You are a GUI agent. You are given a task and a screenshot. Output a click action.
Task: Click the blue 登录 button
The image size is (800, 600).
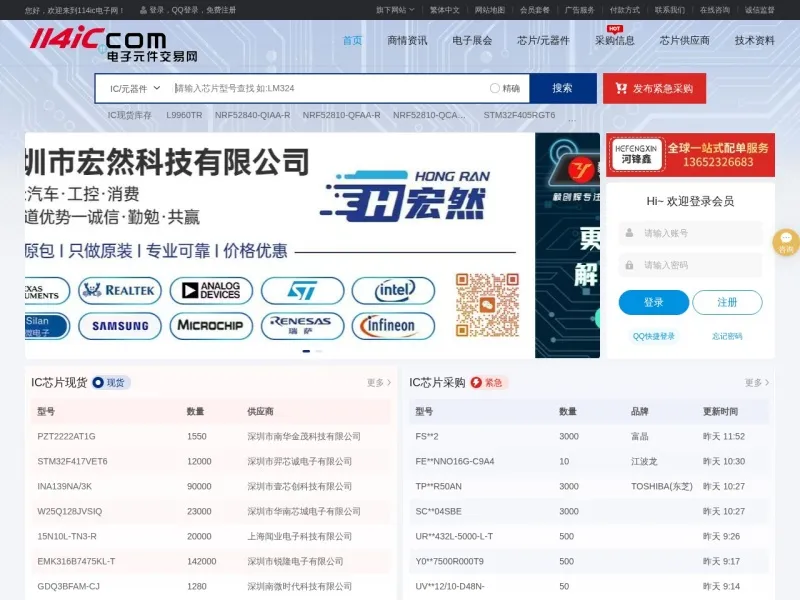(654, 303)
